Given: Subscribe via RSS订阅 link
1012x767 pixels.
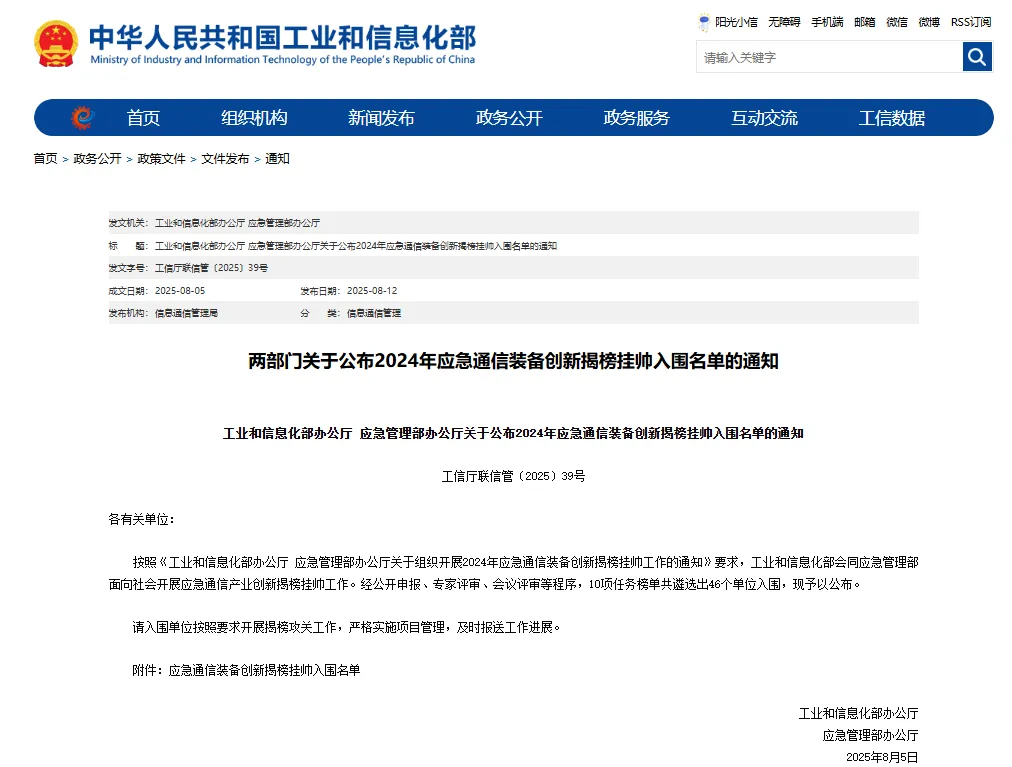Looking at the screenshot, I should pos(970,21).
